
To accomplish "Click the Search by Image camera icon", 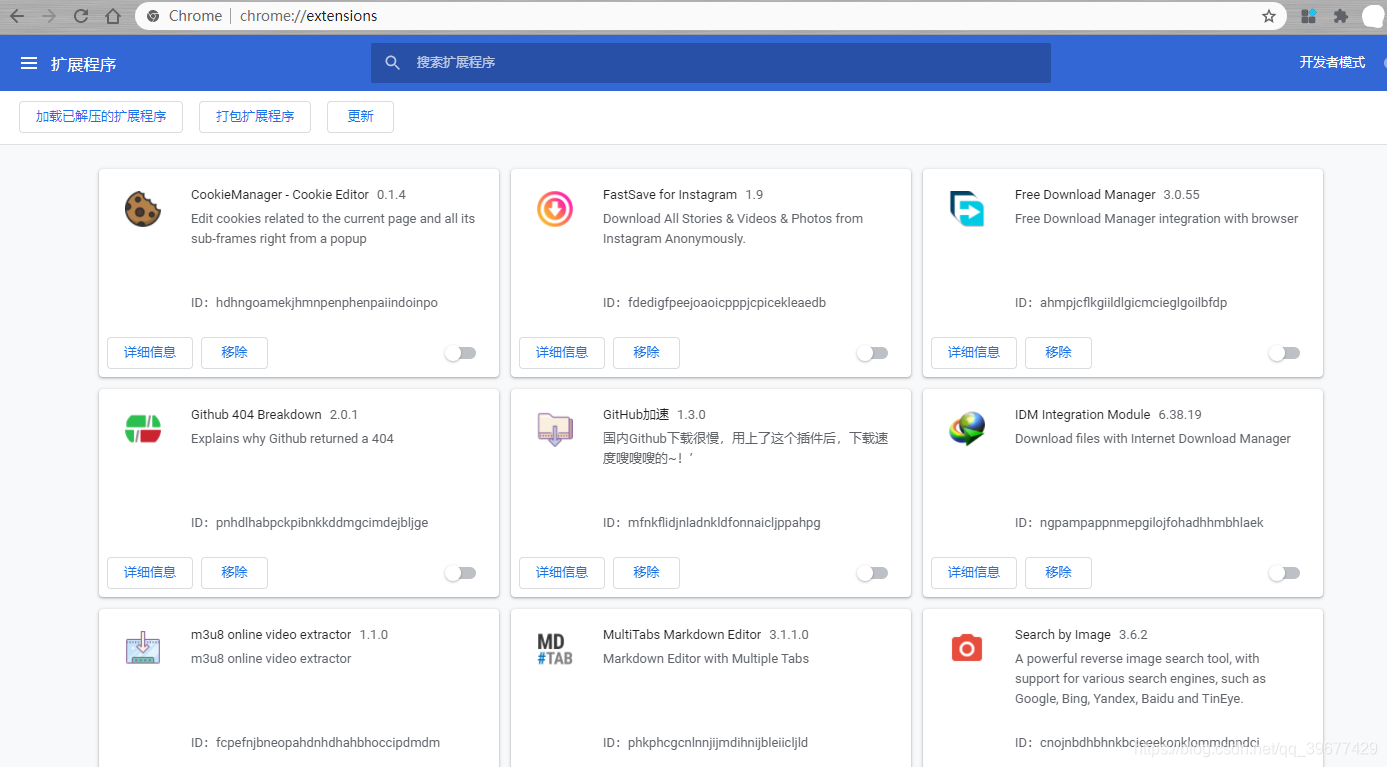I will point(967,649).
